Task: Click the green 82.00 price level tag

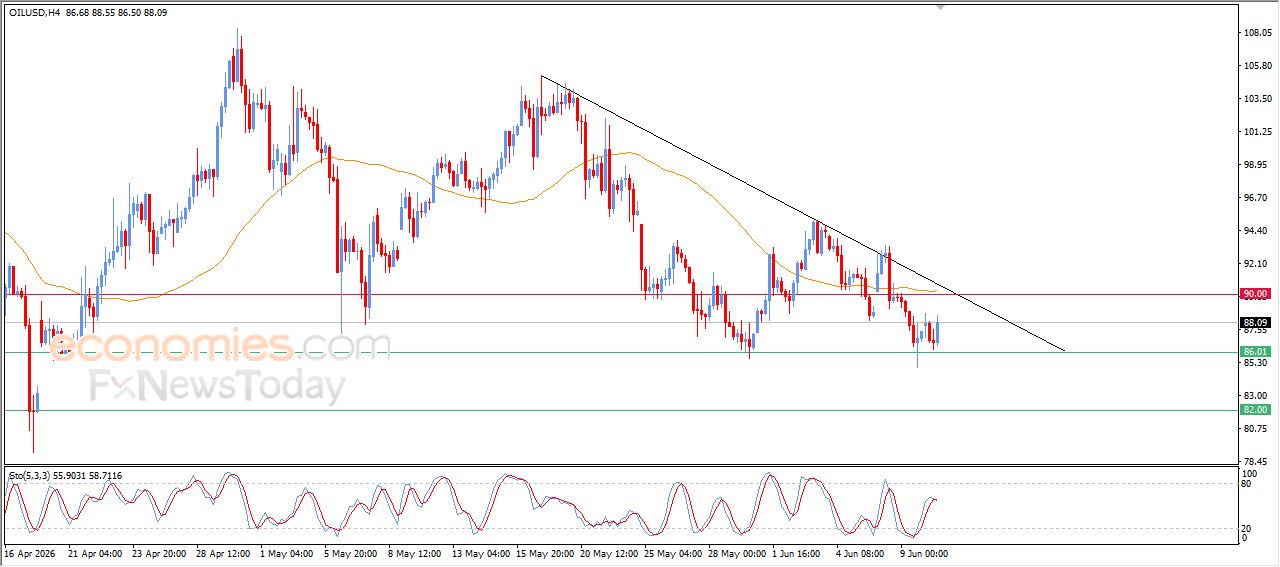Action: point(1254,410)
